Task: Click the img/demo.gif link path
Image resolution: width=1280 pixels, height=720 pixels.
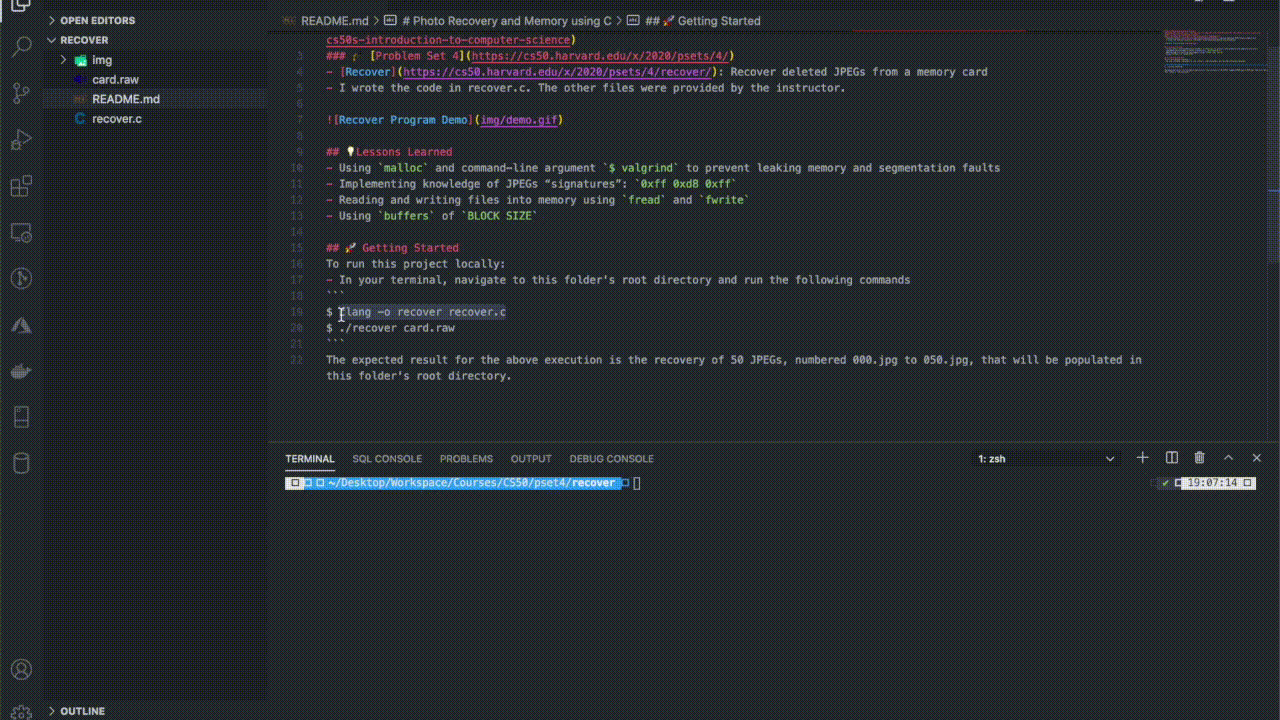Action: (519, 120)
